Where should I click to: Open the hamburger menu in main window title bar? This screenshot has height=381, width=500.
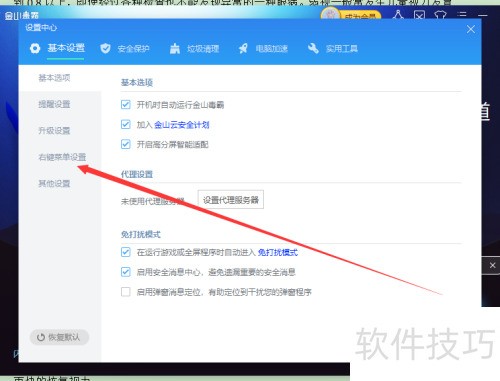(x=462, y=15)
